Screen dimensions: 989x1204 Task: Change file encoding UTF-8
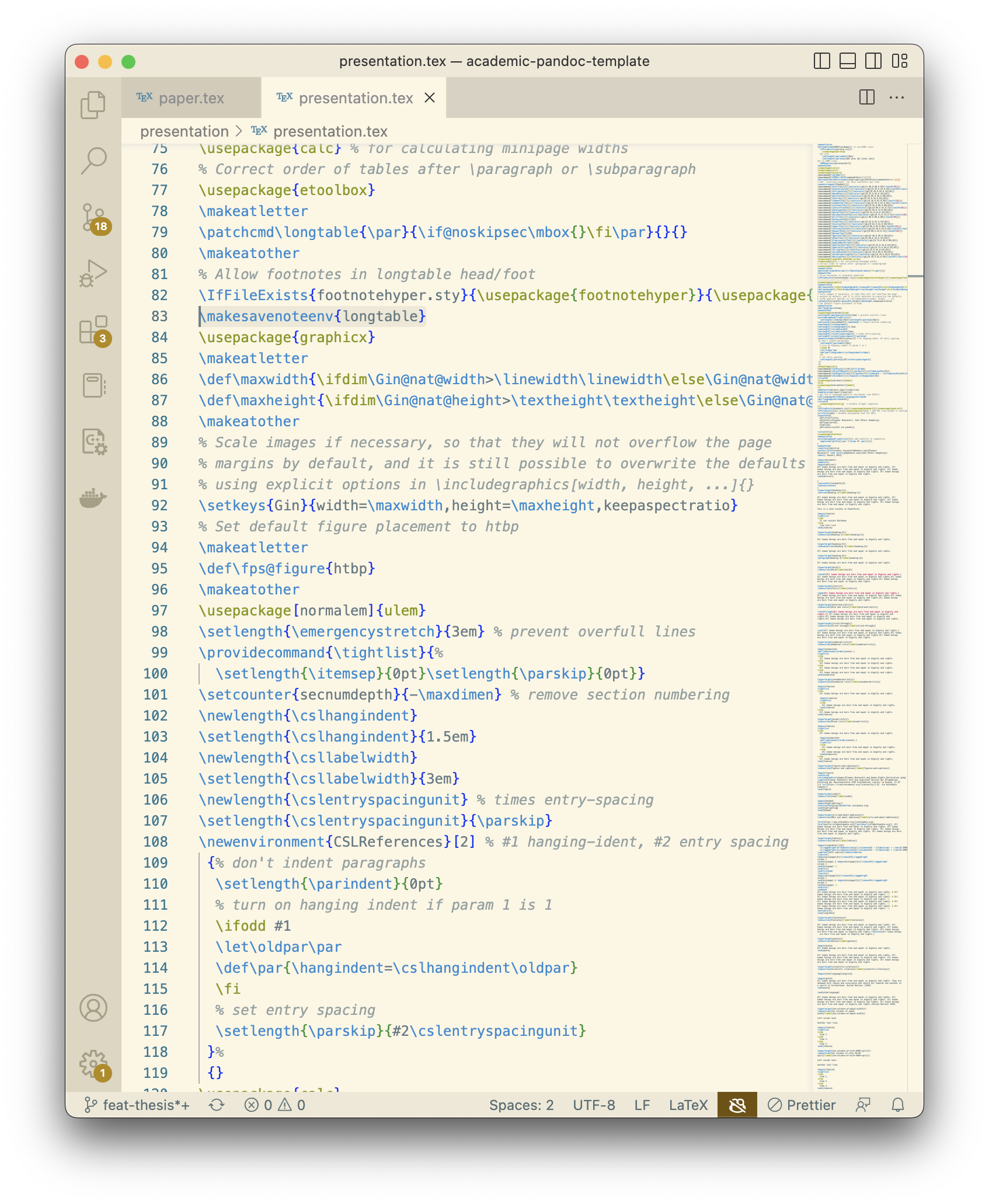click(x=594, y=1105)
